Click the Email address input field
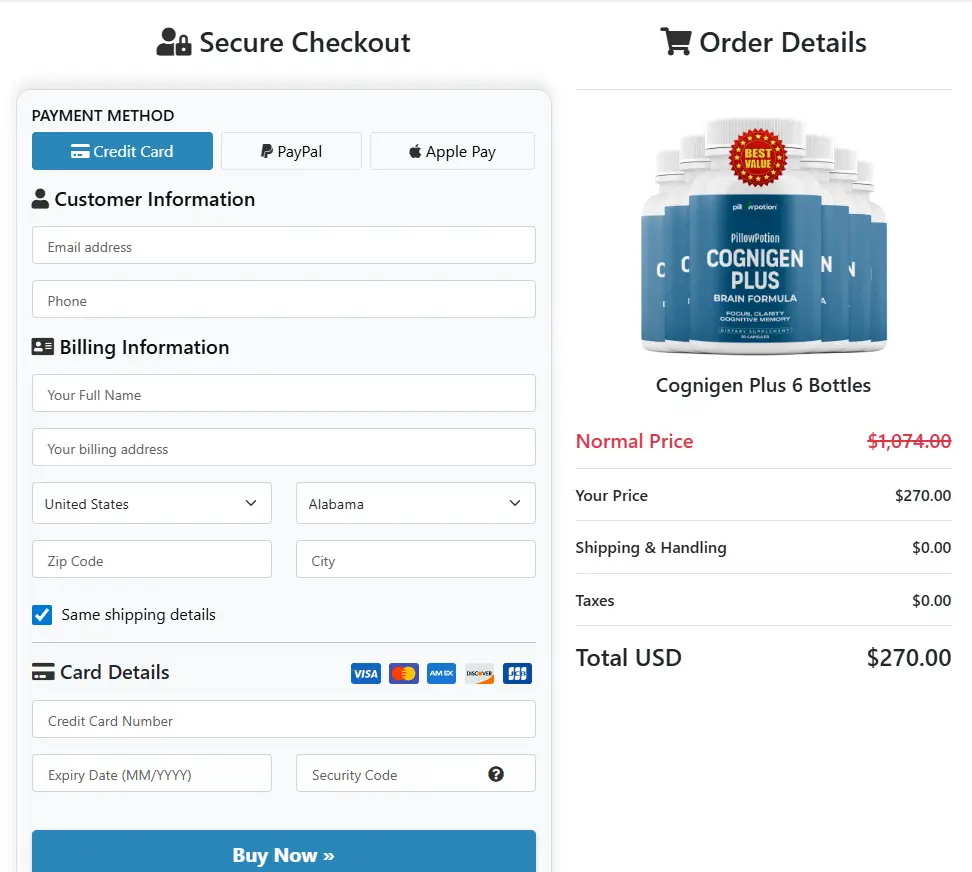 click(x=283, y=245)
